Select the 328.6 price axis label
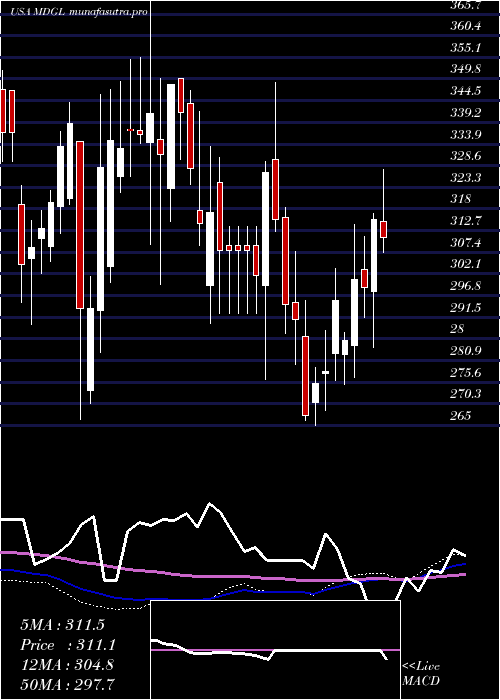 pos(466,156)
